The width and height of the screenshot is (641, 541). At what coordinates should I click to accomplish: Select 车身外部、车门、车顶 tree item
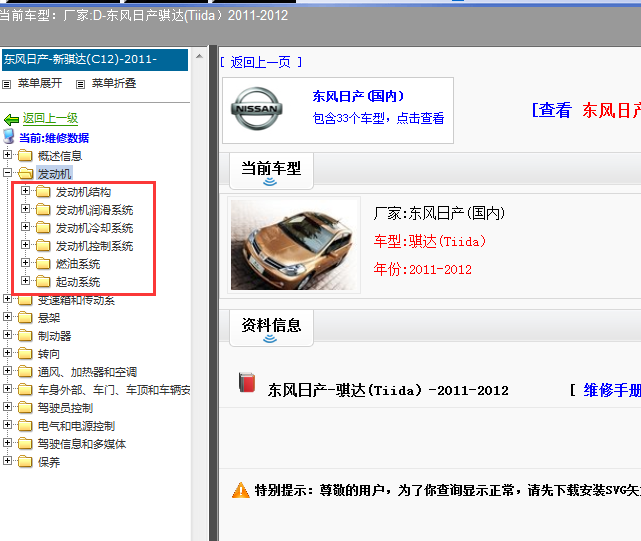click(114, 390)
